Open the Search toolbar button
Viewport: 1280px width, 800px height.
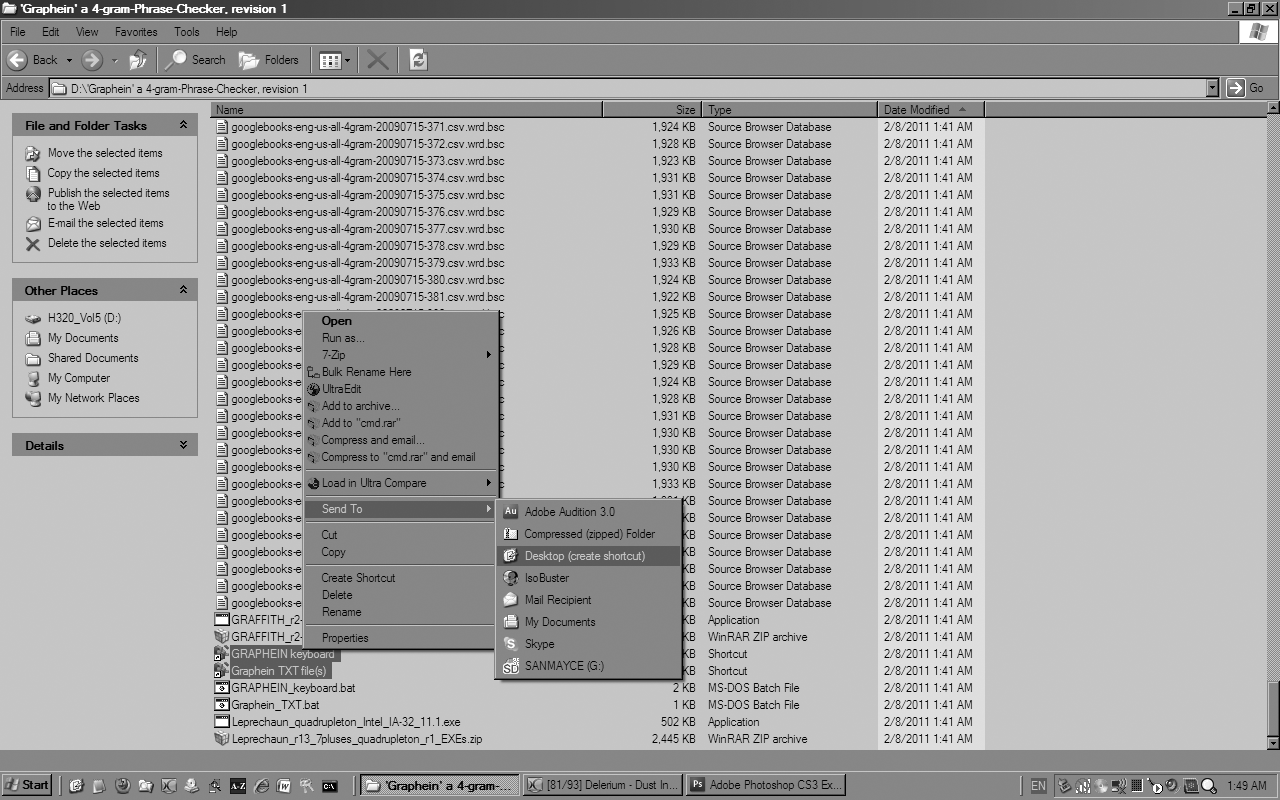click(197, 60)
